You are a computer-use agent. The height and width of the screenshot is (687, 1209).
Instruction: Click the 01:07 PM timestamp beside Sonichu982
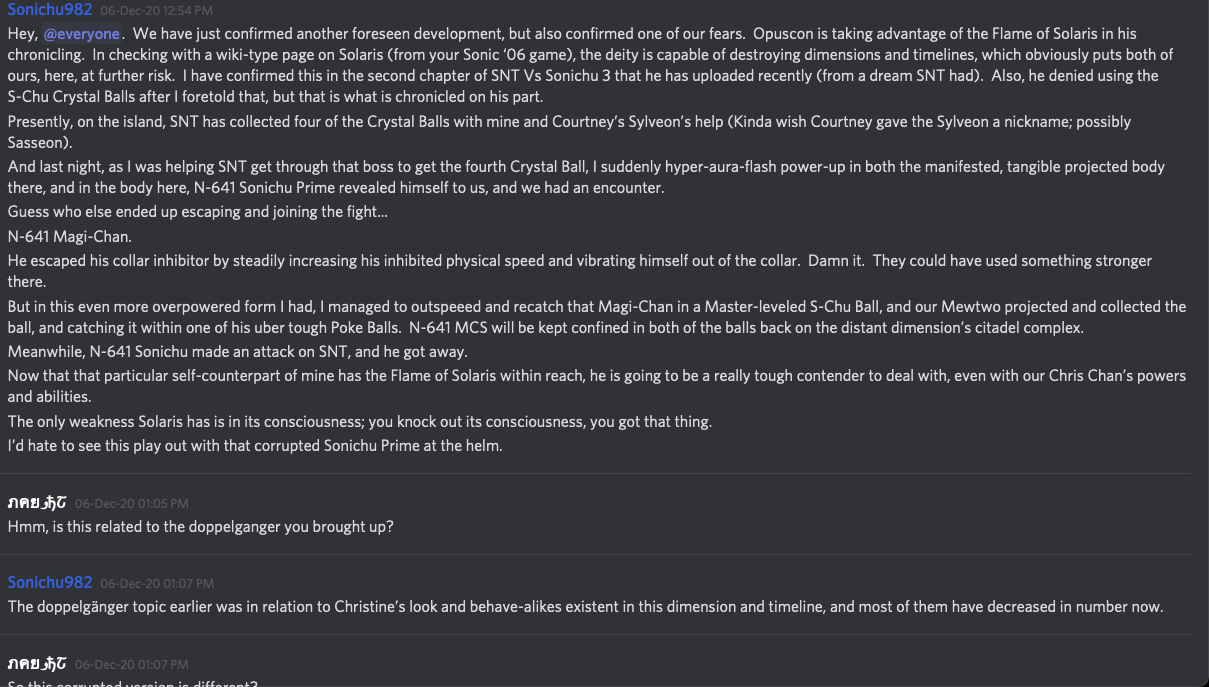point(156,583)
